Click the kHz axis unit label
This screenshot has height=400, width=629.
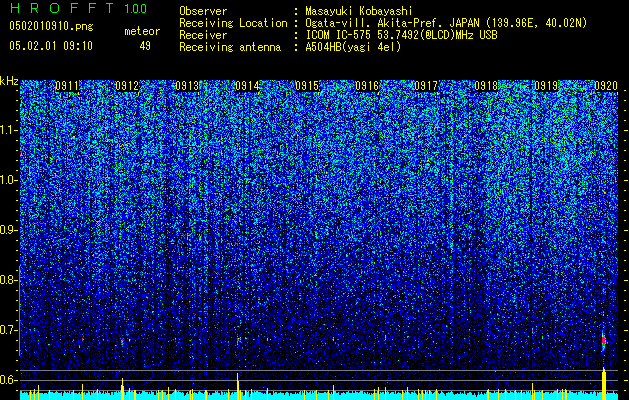point(9,81)
